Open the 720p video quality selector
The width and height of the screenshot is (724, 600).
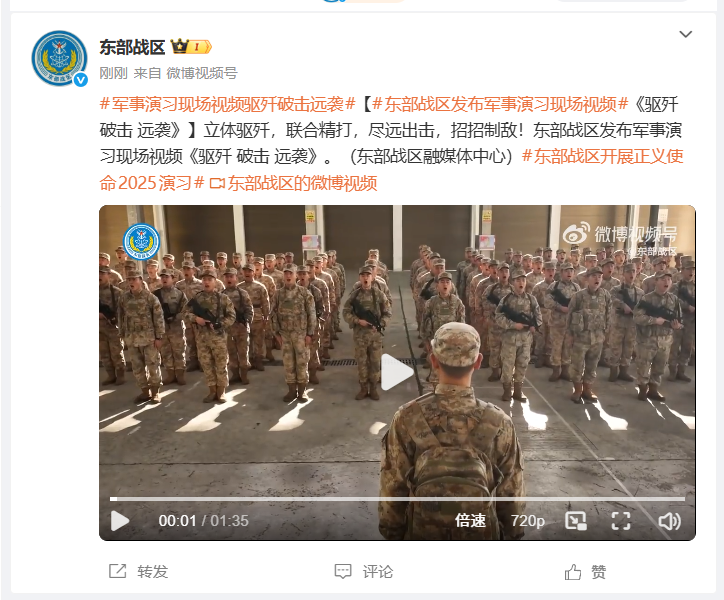point(528,521)
